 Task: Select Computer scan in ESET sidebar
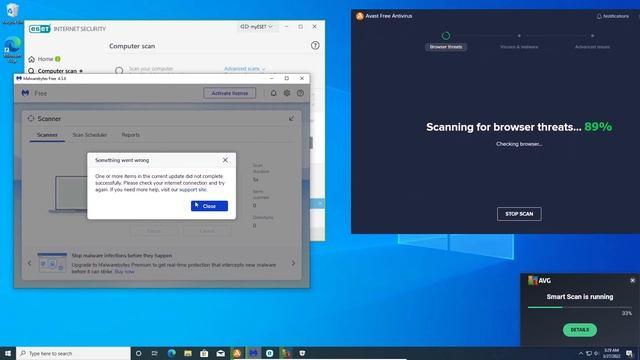tap(56, 71)
